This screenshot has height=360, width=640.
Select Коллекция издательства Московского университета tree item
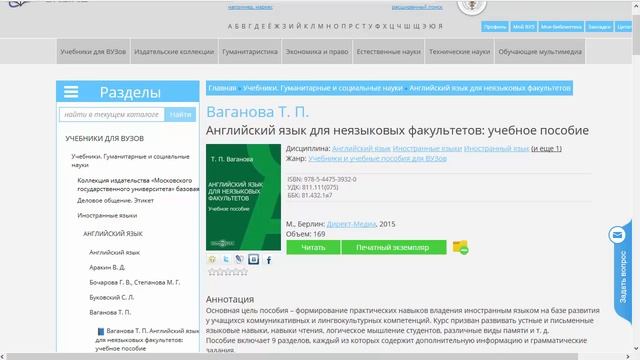point(138,184)
